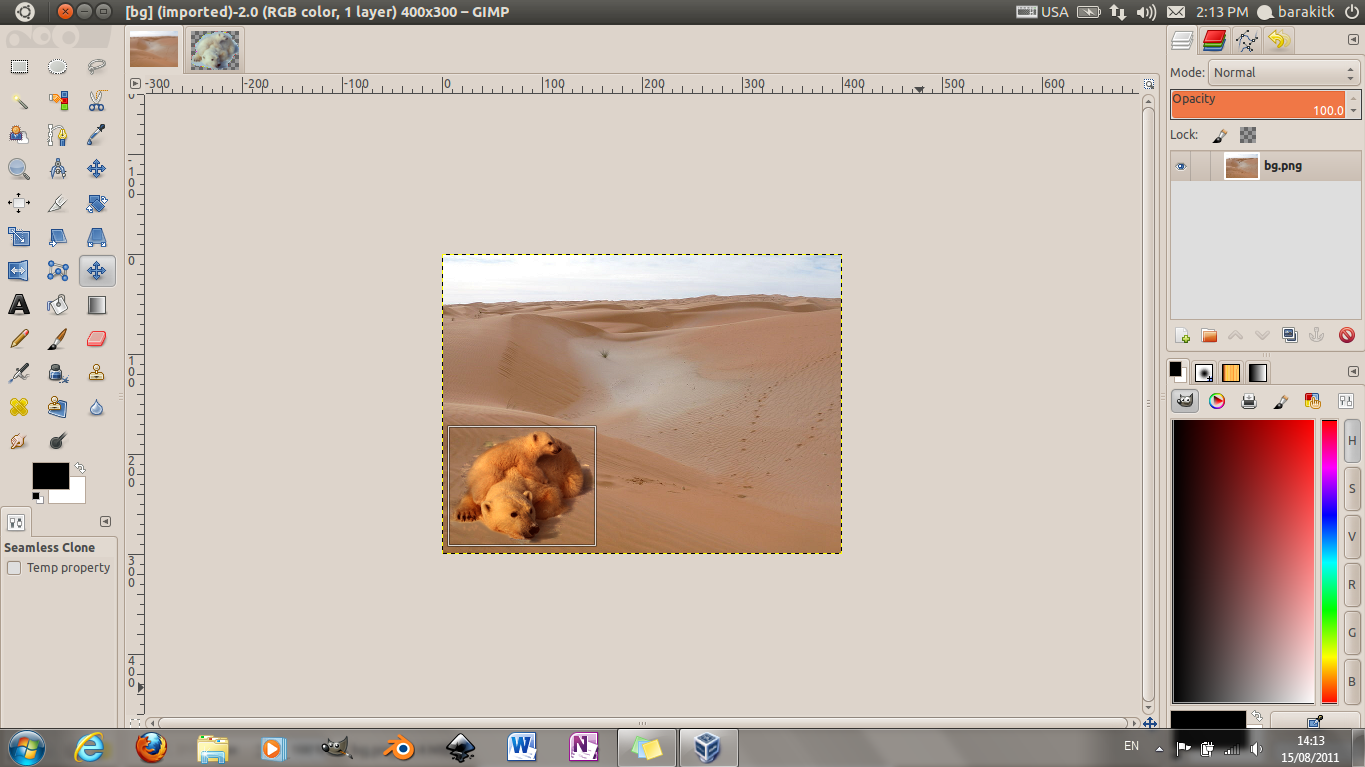The width and height of the screenshot is (1365, 767).
Task: Open the layer Mode dropdown showing Normal
Action: (x=1284, y=73)
